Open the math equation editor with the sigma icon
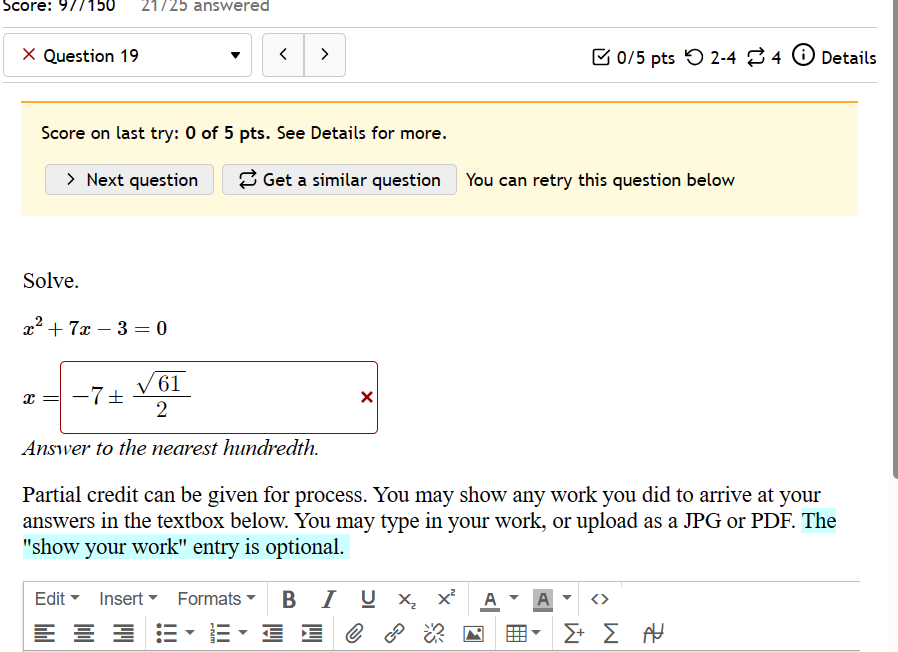Screen dimensions: 898x652 coord(611,632)
